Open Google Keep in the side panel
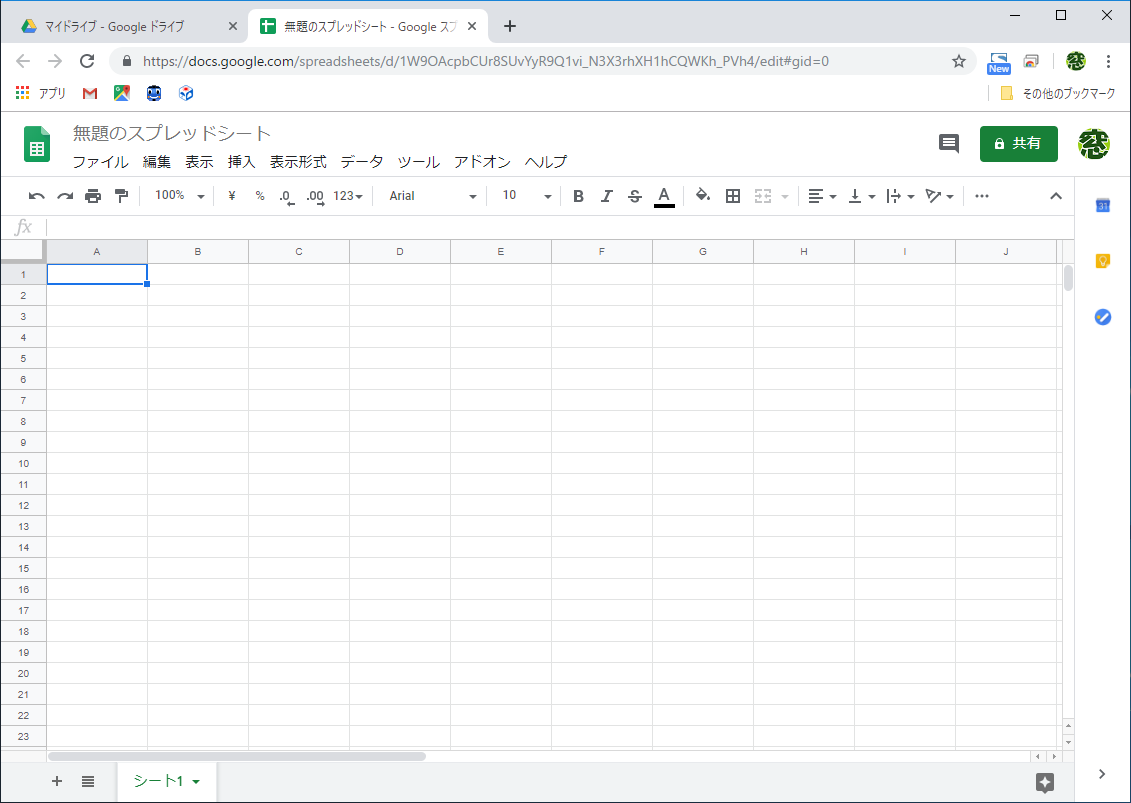The image size is (1131, 803). [x=1101, y=261]
